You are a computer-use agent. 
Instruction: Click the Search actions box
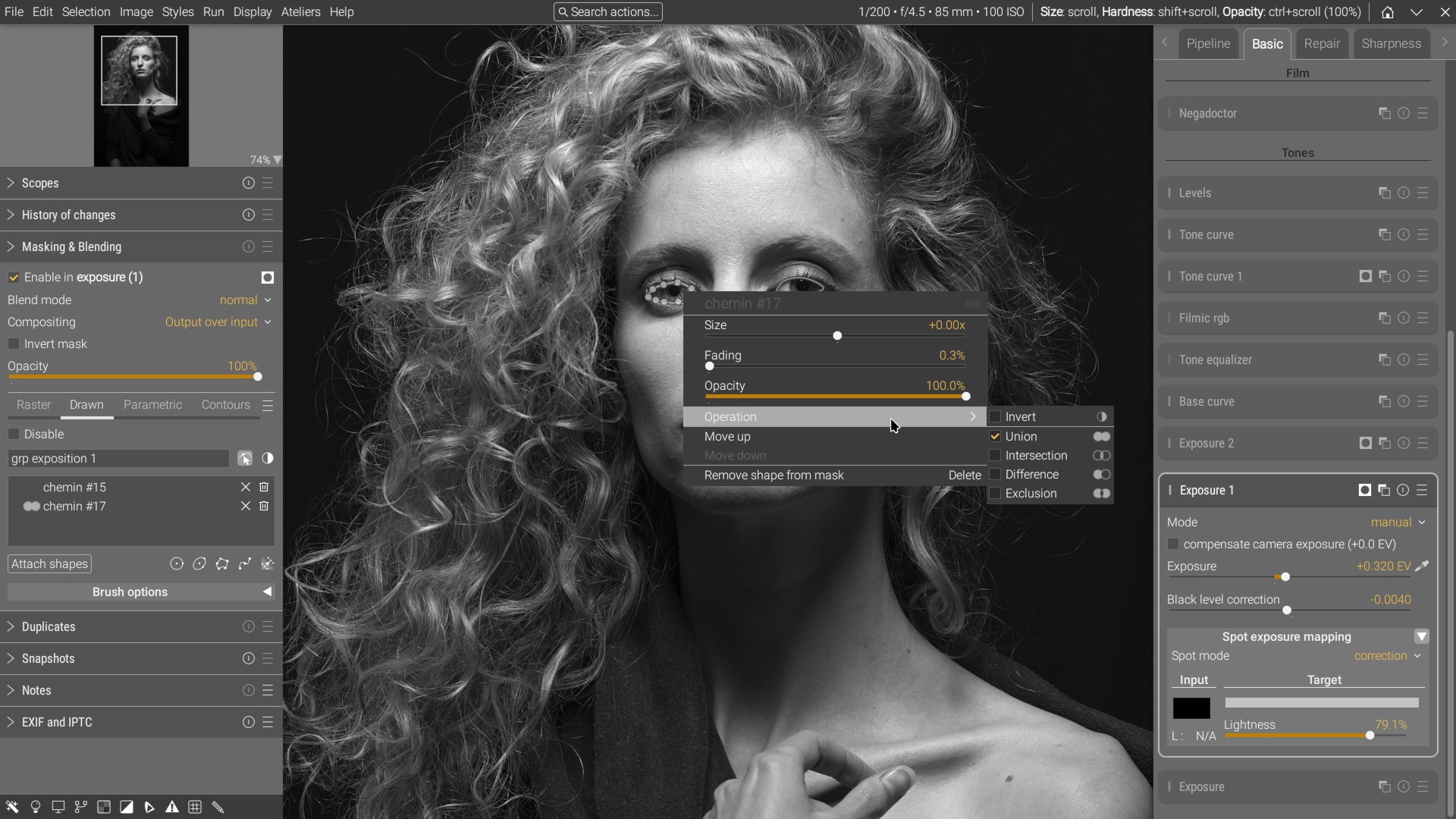608,12
